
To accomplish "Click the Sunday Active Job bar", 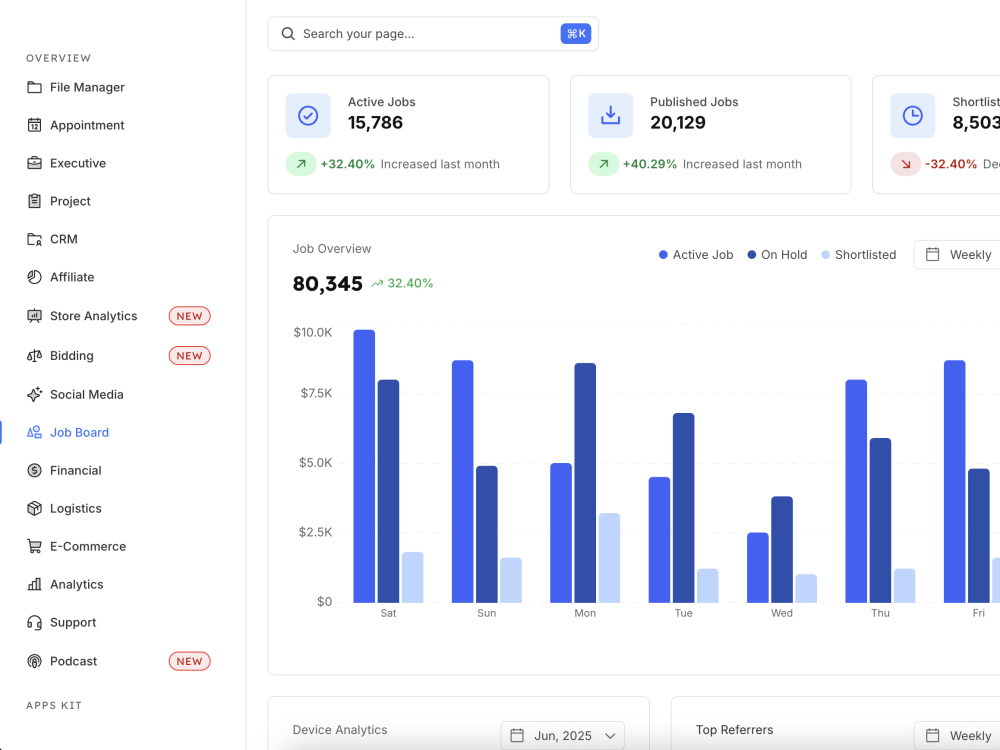I will [462, 482].
